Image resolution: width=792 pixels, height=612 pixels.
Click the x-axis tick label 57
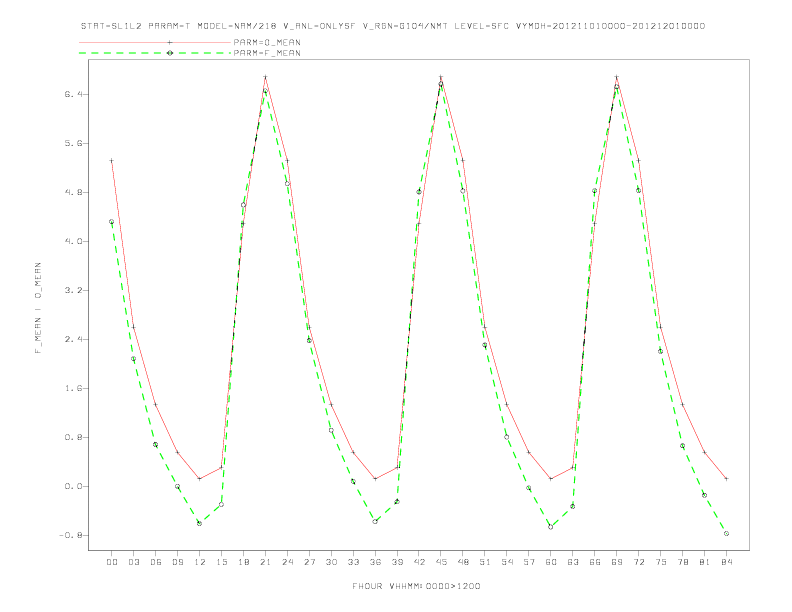click(x=529, y=562)
